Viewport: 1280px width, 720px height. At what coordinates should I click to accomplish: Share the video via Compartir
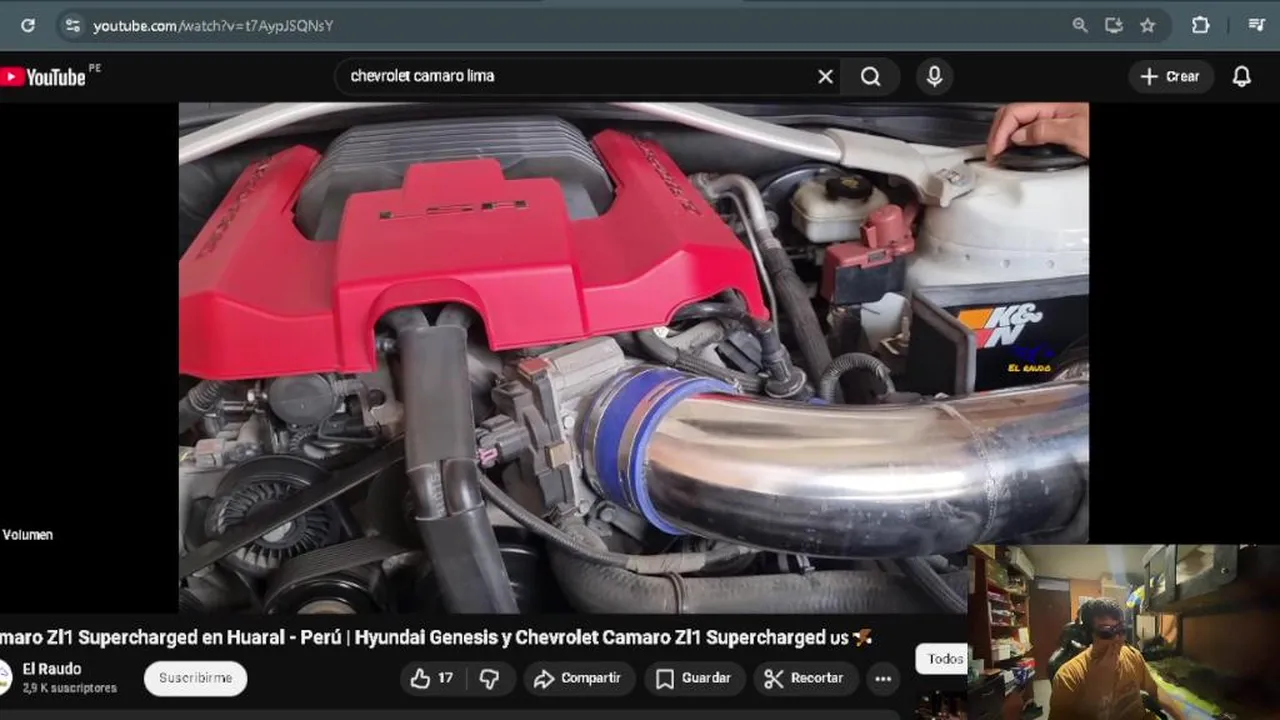coord(577,678)
